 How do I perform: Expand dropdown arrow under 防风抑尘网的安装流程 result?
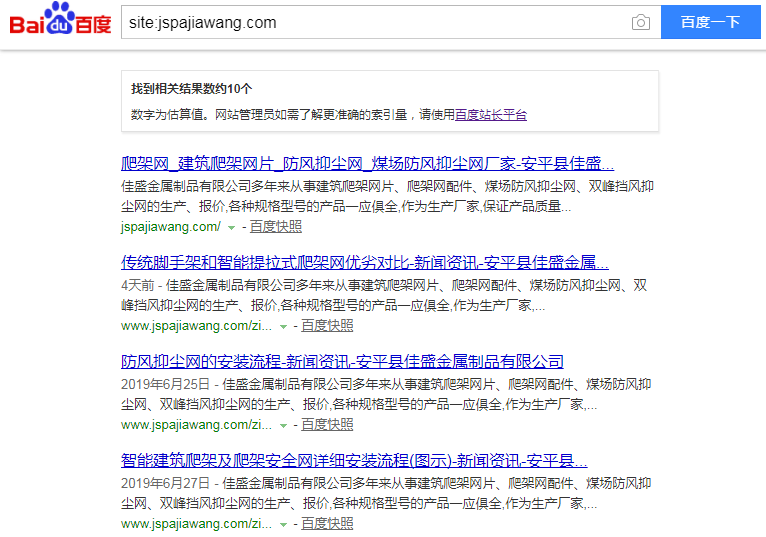pyautogui.click(x=283, y=426)
